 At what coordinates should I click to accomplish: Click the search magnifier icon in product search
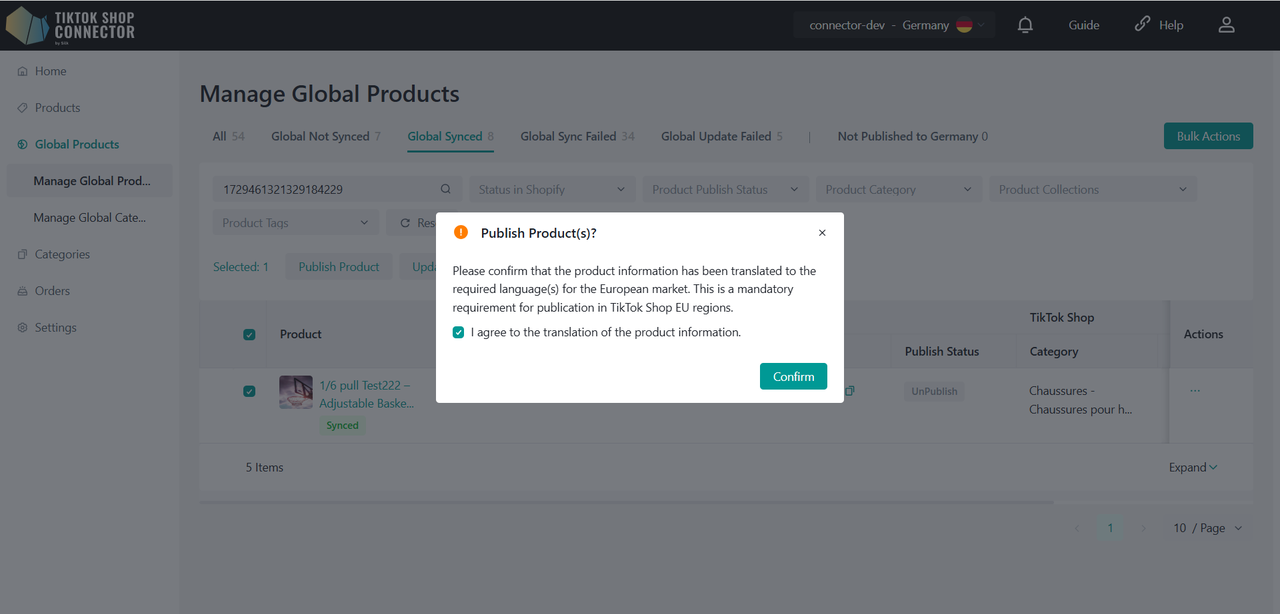(446, 190)
